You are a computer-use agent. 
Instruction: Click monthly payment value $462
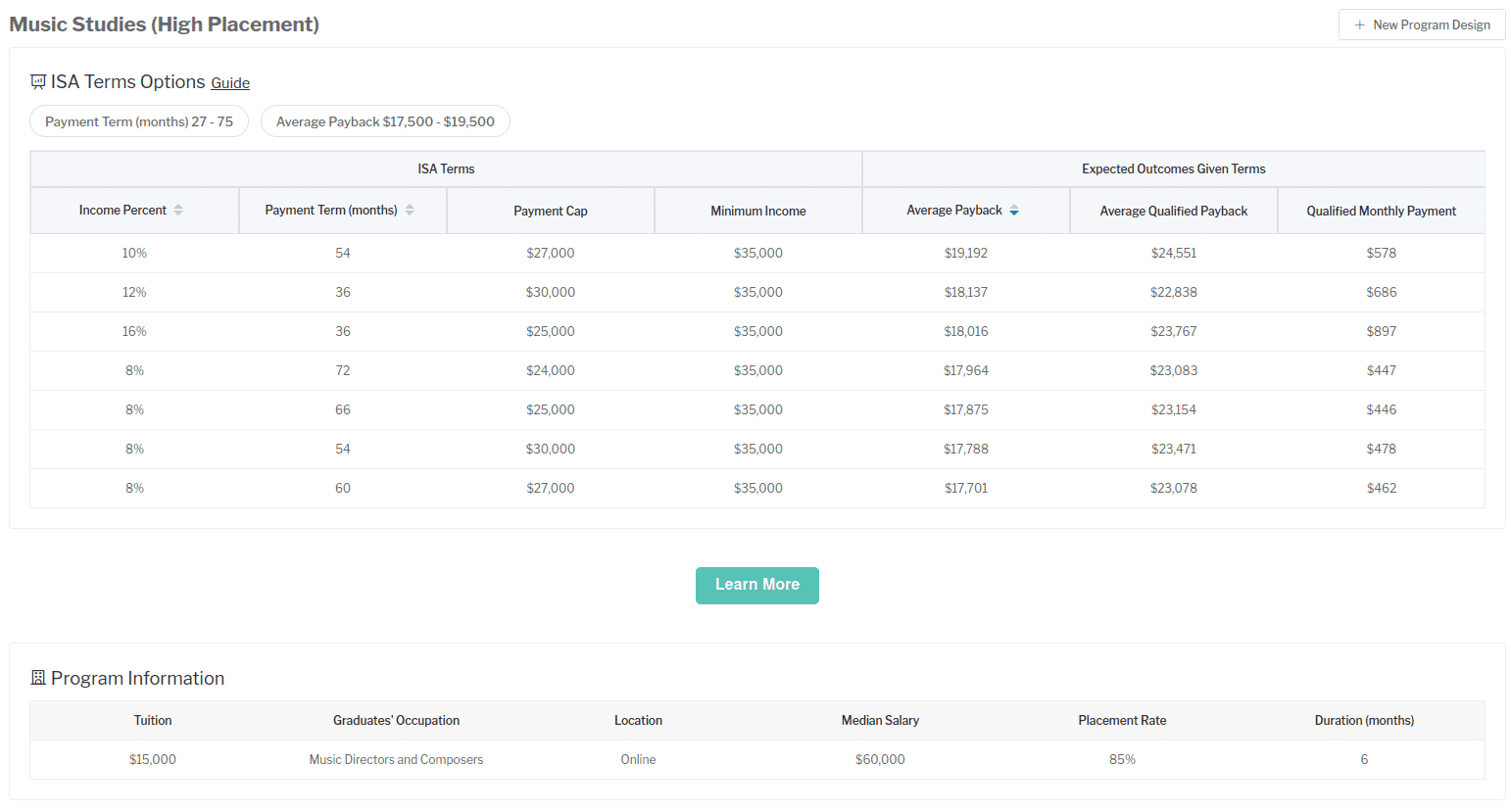[x=1382, y=488]
